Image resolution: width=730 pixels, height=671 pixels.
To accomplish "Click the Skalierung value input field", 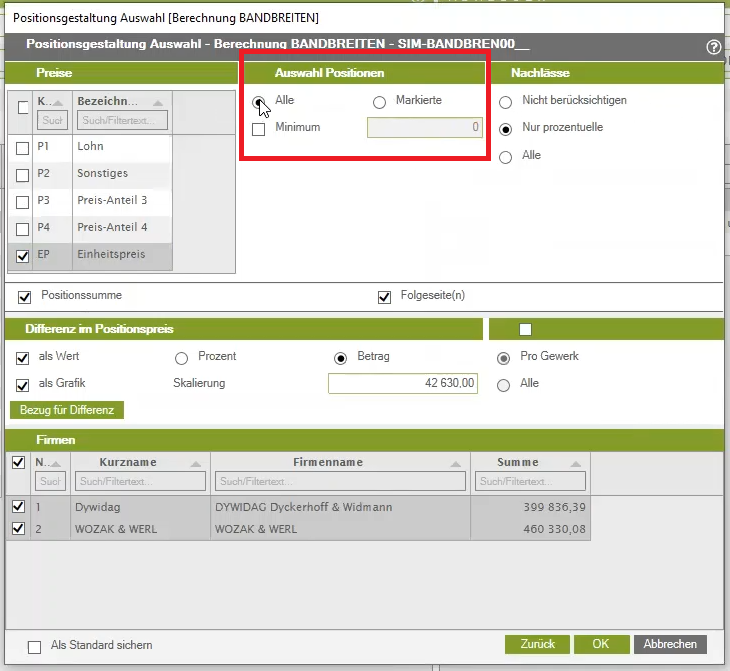I will 405,384.
